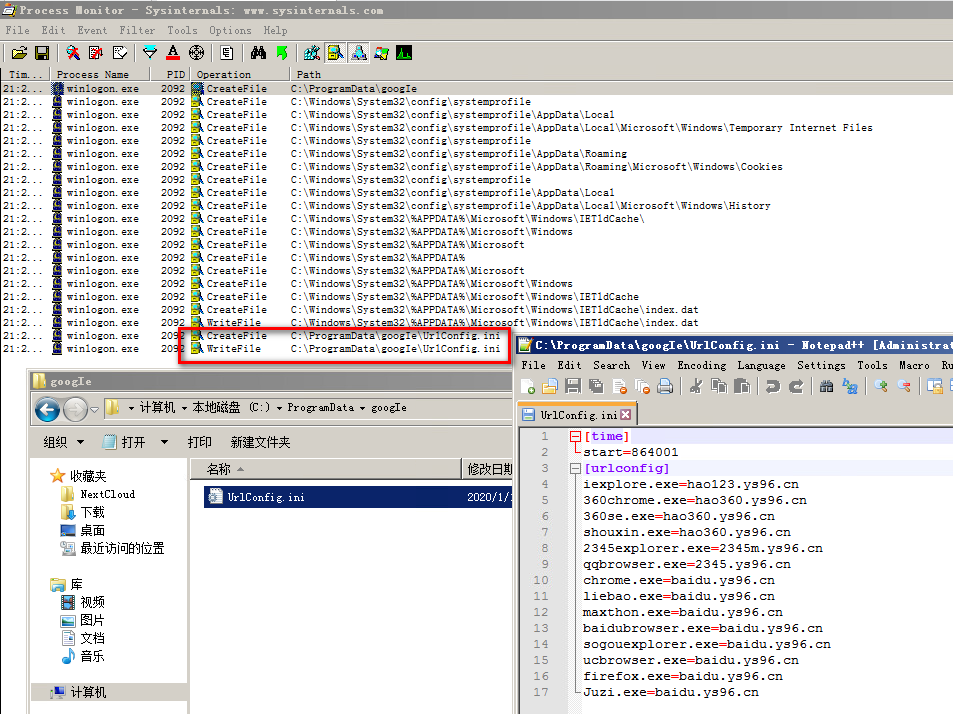Click 打印 in Explorer toolbar

pos(199,442)
